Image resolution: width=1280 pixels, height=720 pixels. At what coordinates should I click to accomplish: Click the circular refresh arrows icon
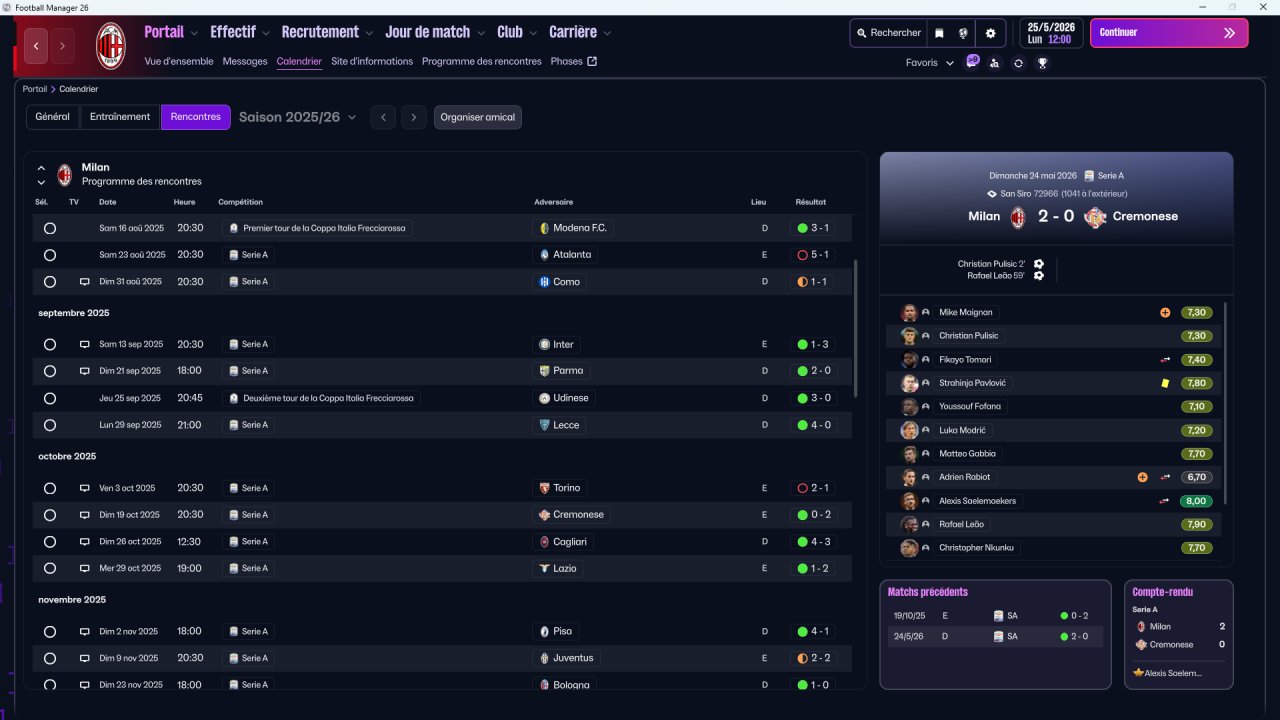pyautogui.click(x=1018, y=63)
